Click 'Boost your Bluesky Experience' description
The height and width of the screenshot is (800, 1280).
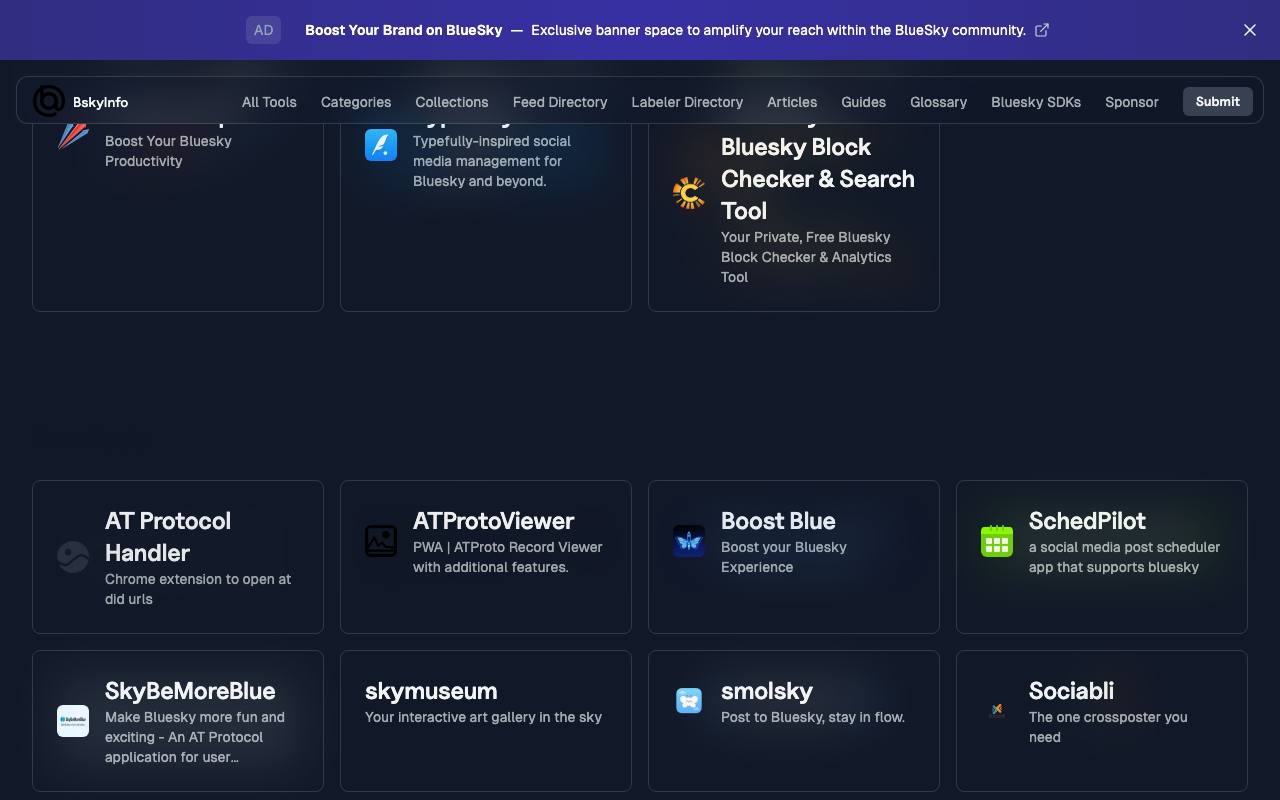784,557
